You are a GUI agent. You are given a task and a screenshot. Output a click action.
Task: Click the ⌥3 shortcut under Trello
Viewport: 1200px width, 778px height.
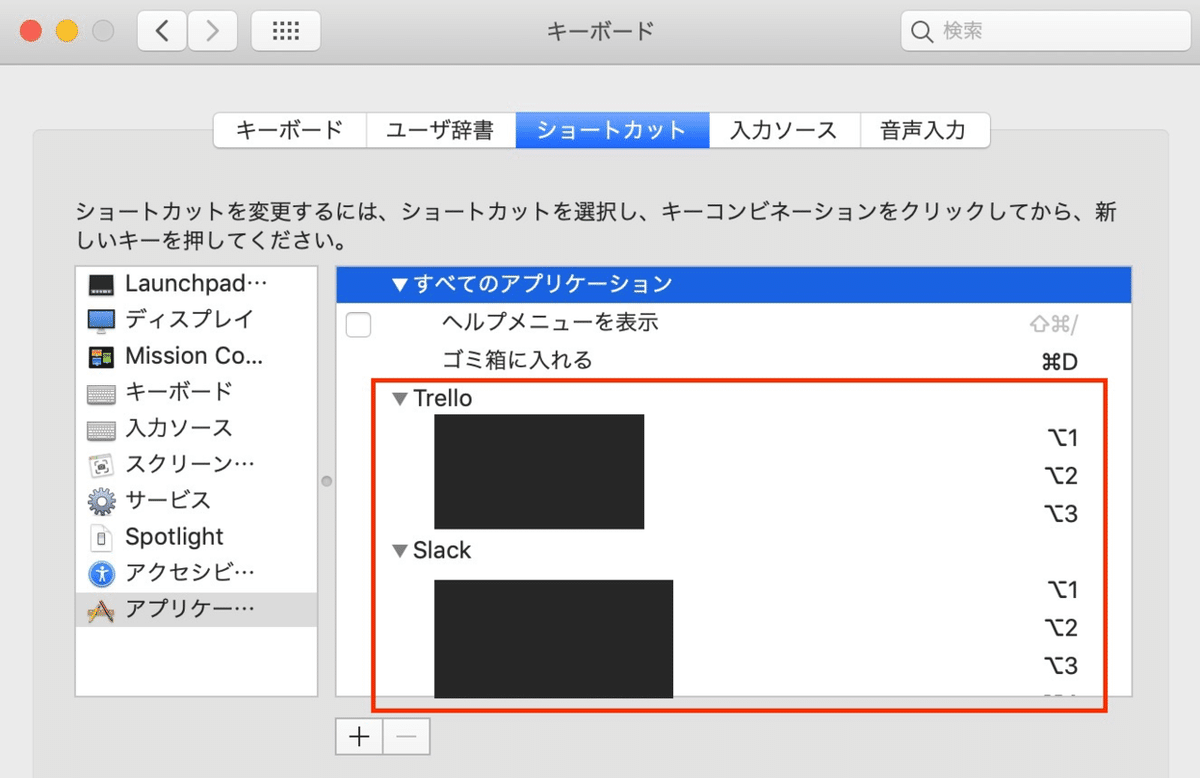point(1060,514)
